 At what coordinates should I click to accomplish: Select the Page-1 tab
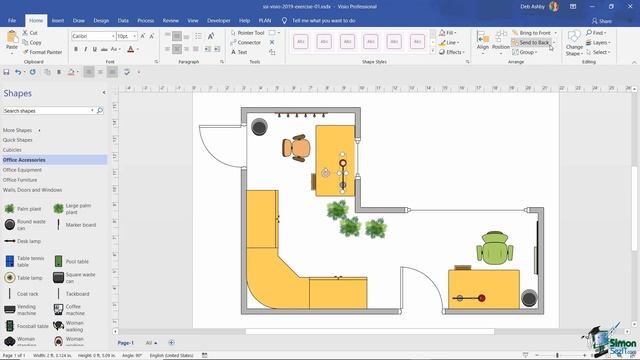[x=125, y=343]
